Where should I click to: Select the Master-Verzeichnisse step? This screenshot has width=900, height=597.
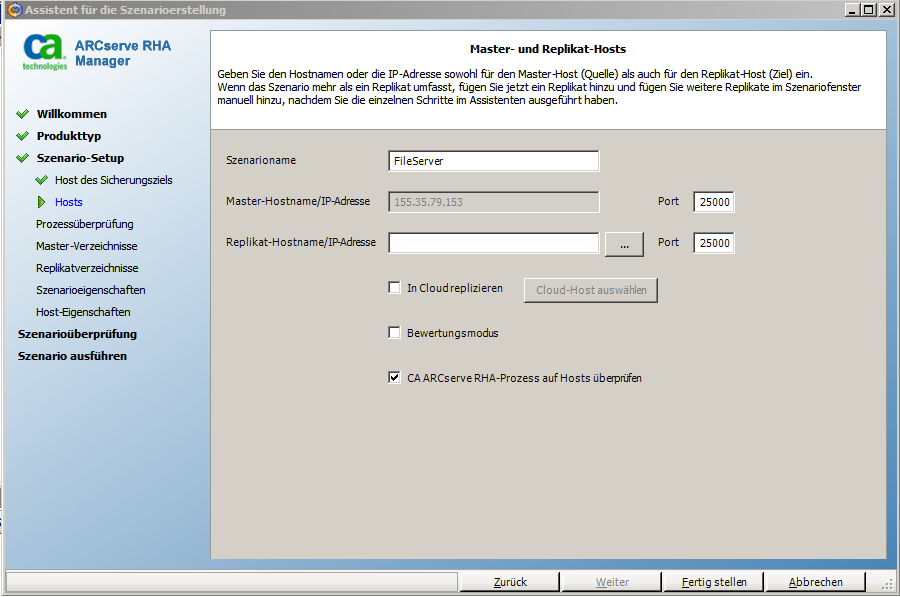pyautogui.click(x=87, y=246)
